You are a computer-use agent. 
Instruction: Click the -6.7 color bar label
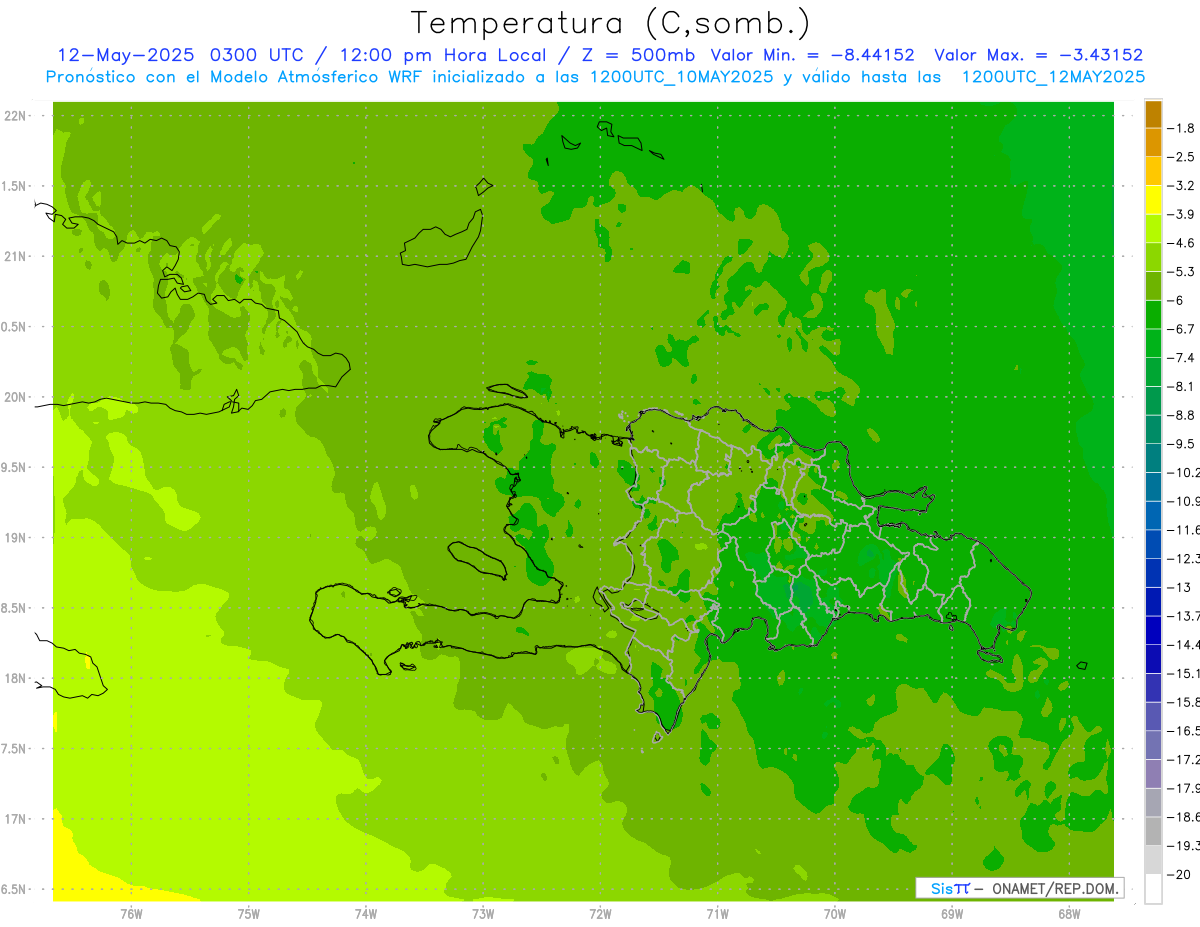(1183, 329)
